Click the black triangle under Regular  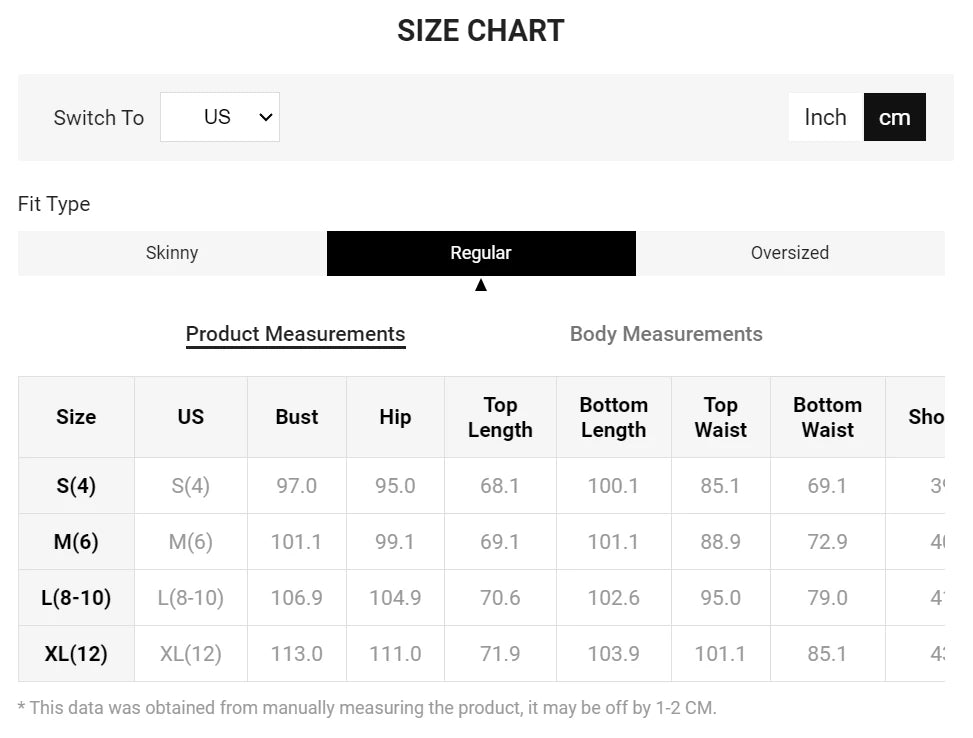tap(481, 285)
